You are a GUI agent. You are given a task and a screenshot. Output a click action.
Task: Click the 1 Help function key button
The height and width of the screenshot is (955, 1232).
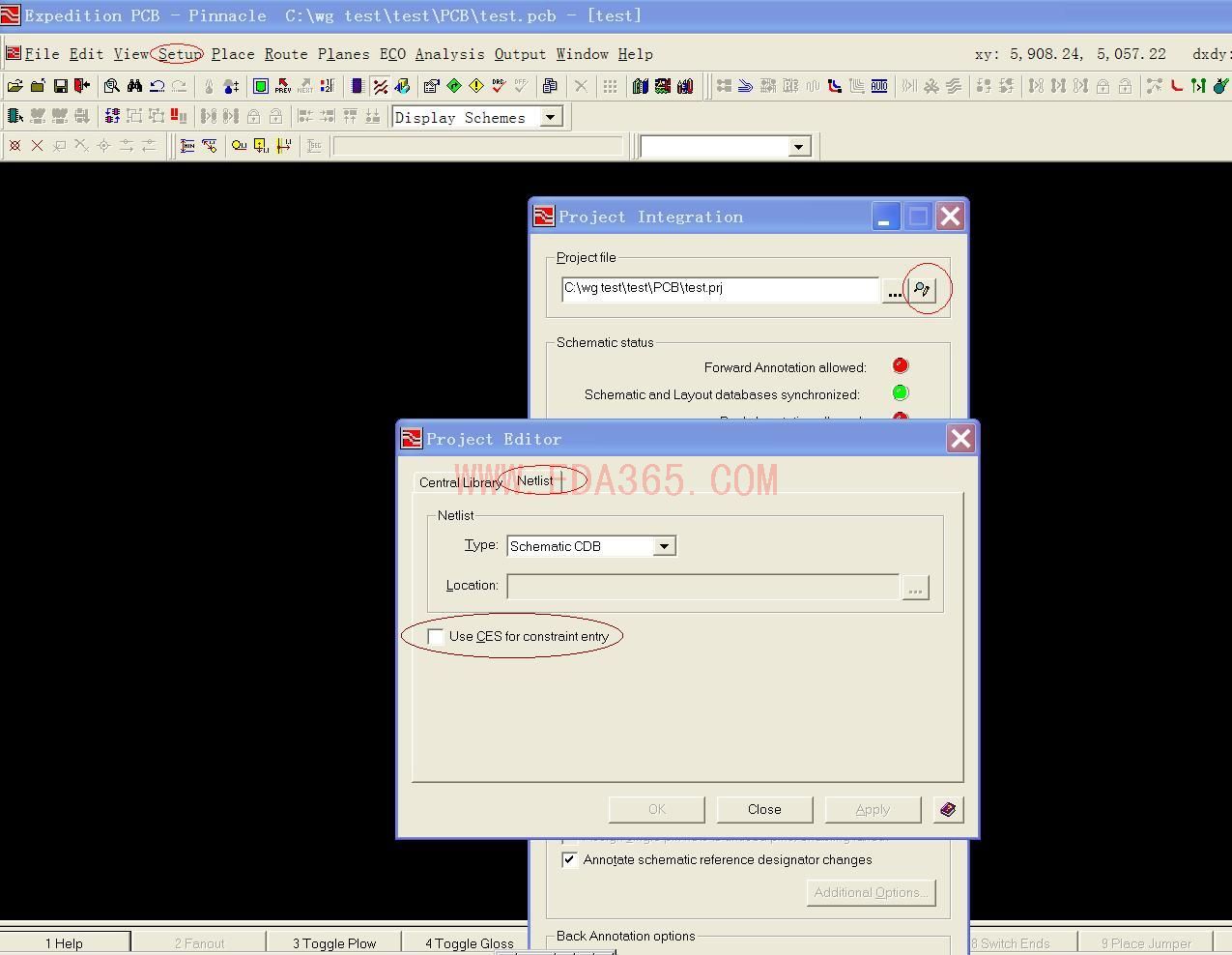pos(65,943)
